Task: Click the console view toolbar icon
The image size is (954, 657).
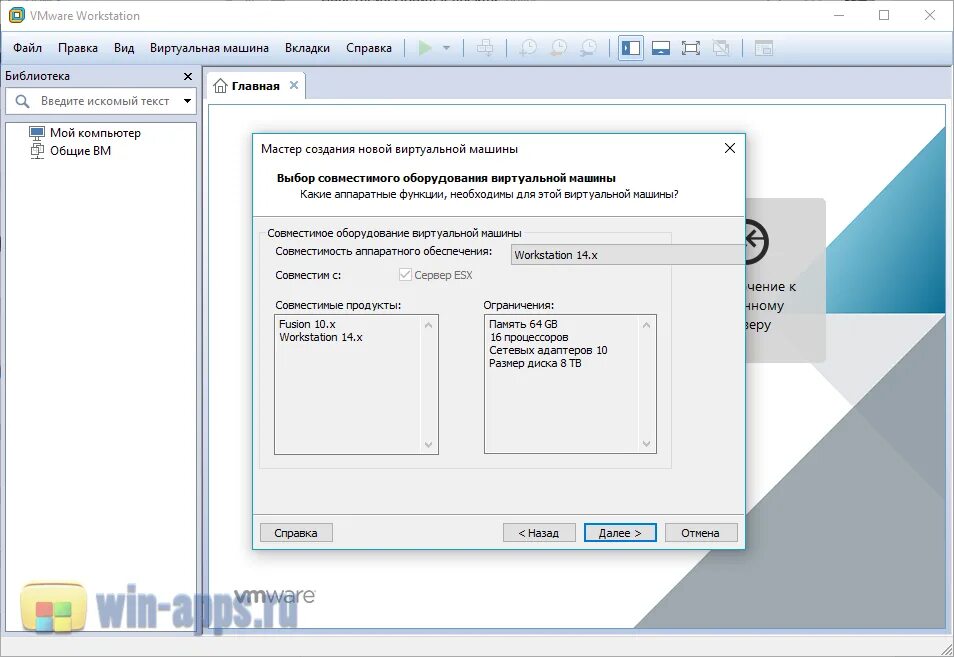Action: pos(764,48)
